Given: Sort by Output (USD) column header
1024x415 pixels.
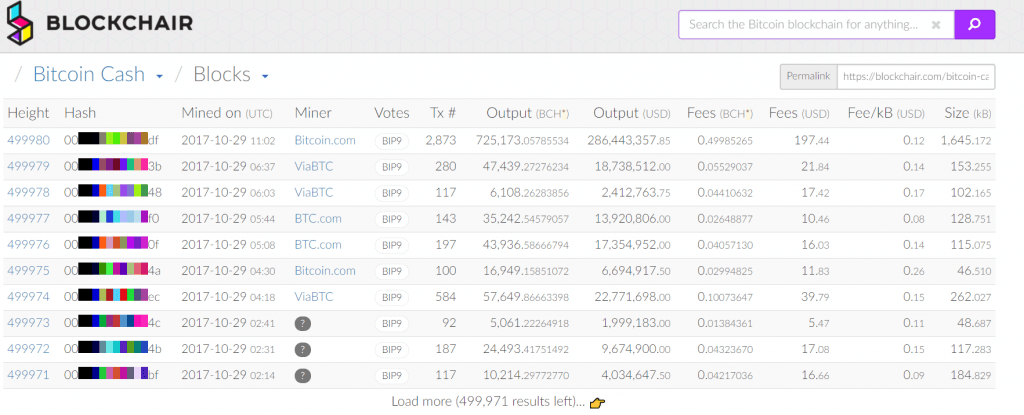Looking at the screenshot, I should 632,113.
